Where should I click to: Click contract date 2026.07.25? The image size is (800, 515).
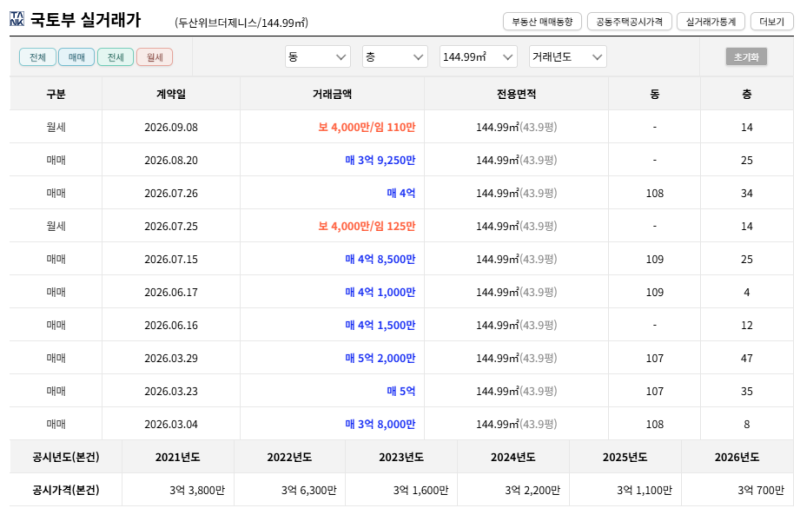click(x=171, y=226)
